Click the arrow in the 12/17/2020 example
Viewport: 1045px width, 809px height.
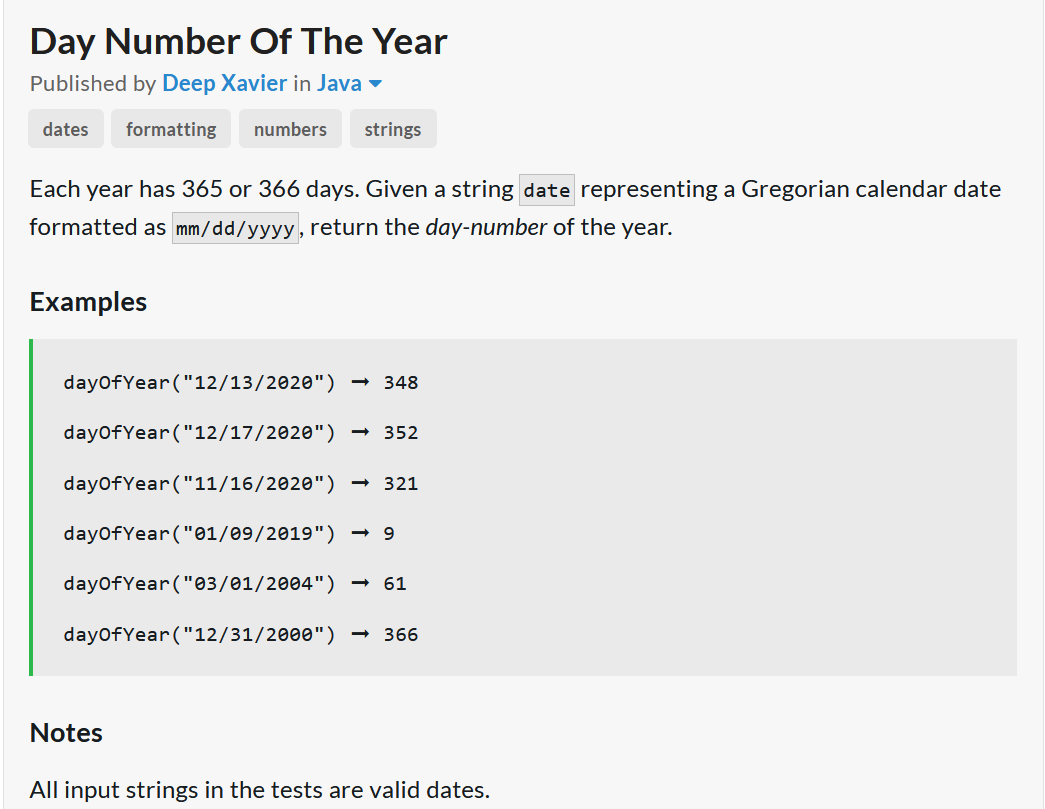point(360,433)
